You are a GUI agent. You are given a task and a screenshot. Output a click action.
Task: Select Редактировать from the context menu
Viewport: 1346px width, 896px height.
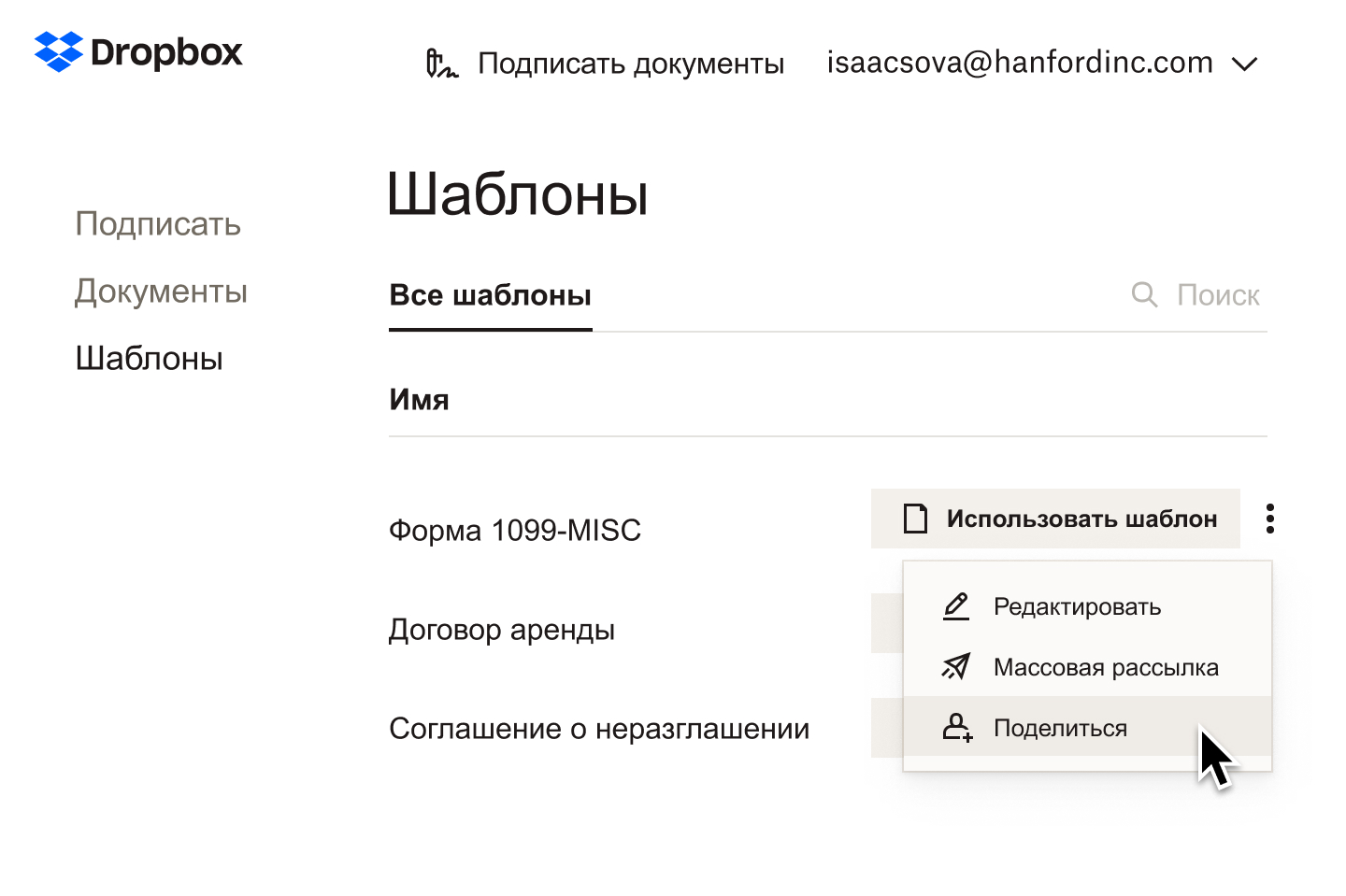1077,607
